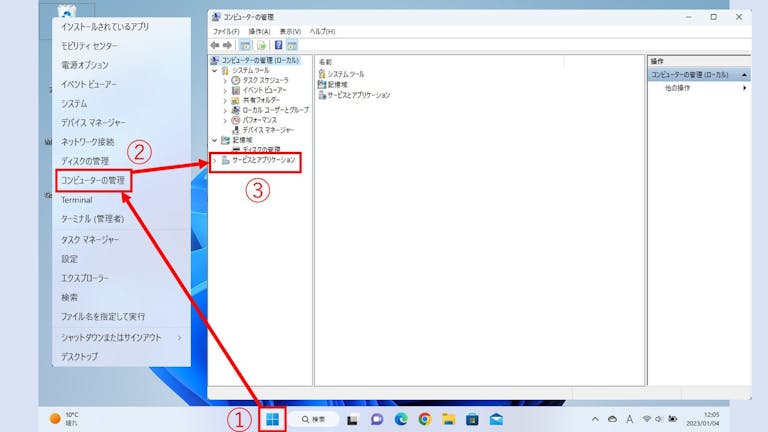
Task: Click the デバイス マネージャー icon in tree
Action: 236,130
